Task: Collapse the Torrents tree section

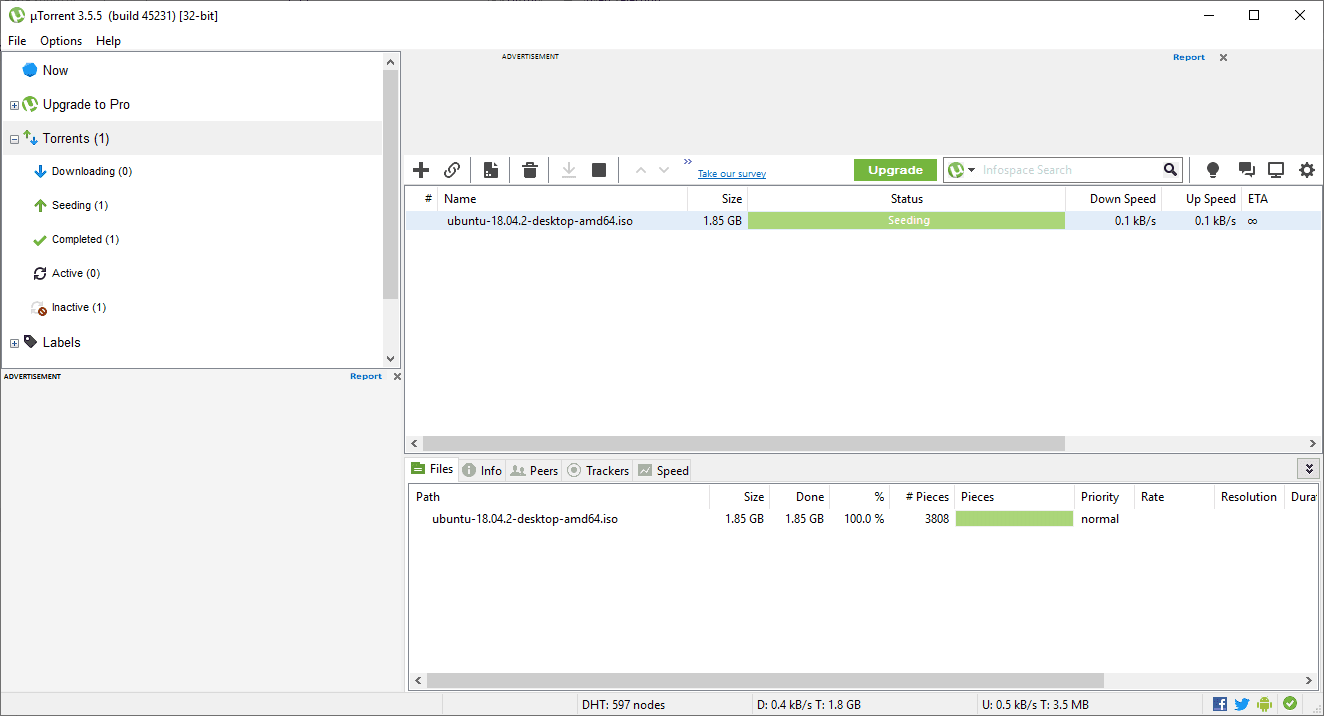Action: (x=14, y=138)
